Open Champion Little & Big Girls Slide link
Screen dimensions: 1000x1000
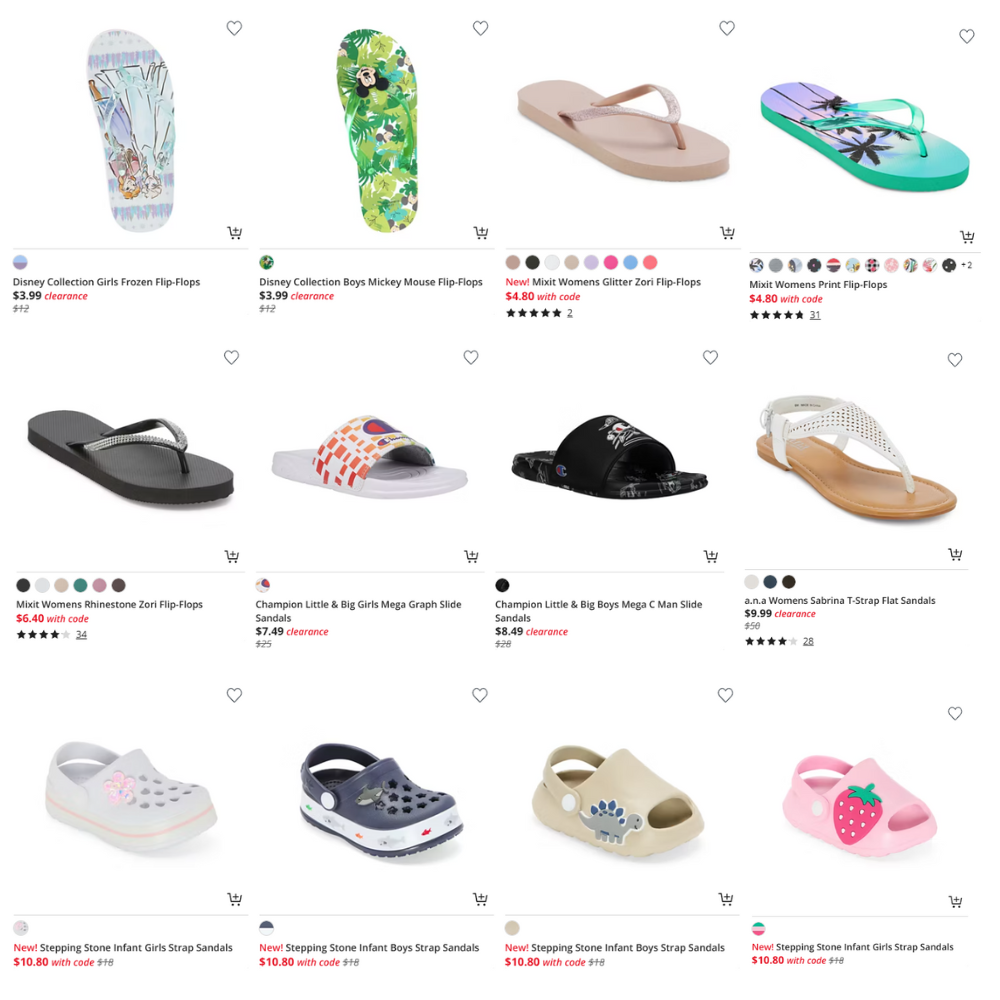[x=358, y=611]
